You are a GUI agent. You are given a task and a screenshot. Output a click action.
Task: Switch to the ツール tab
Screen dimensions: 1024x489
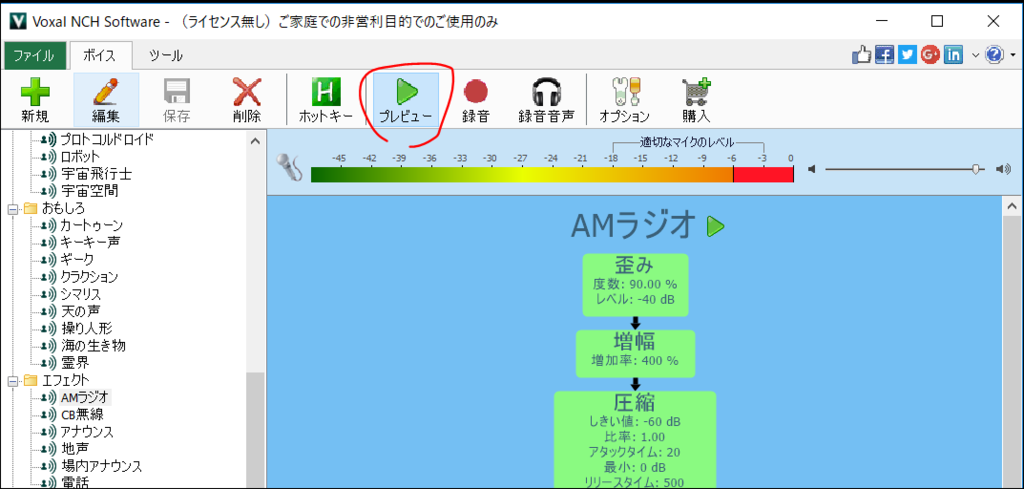166,55
